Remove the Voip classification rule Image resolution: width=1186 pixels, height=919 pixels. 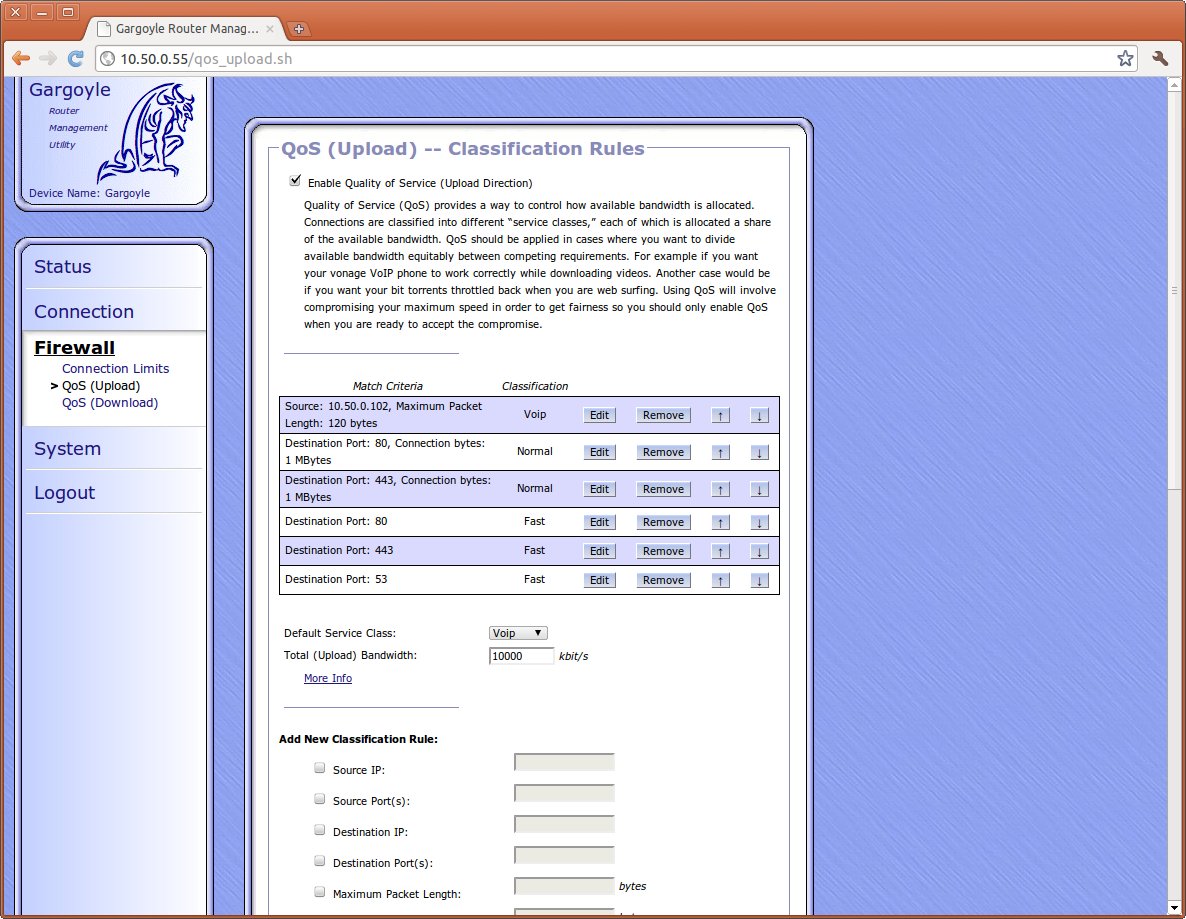coord(663,415)
